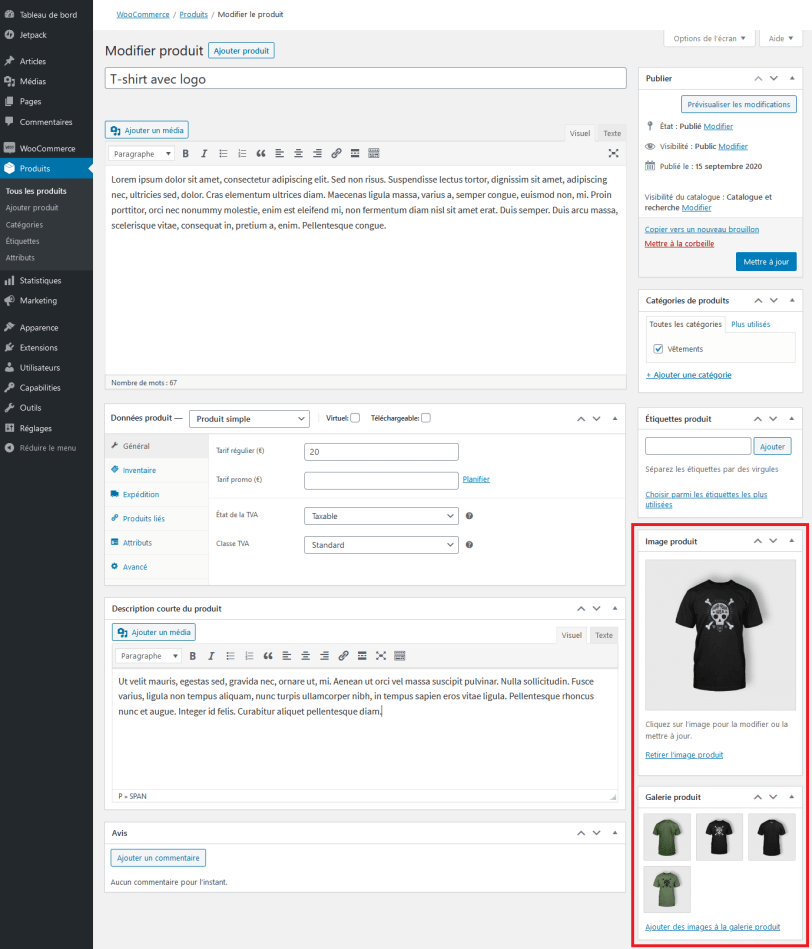Click insert link icon in main editor
The width and height of the screenshot is (812, 949).
click(336, 153)
